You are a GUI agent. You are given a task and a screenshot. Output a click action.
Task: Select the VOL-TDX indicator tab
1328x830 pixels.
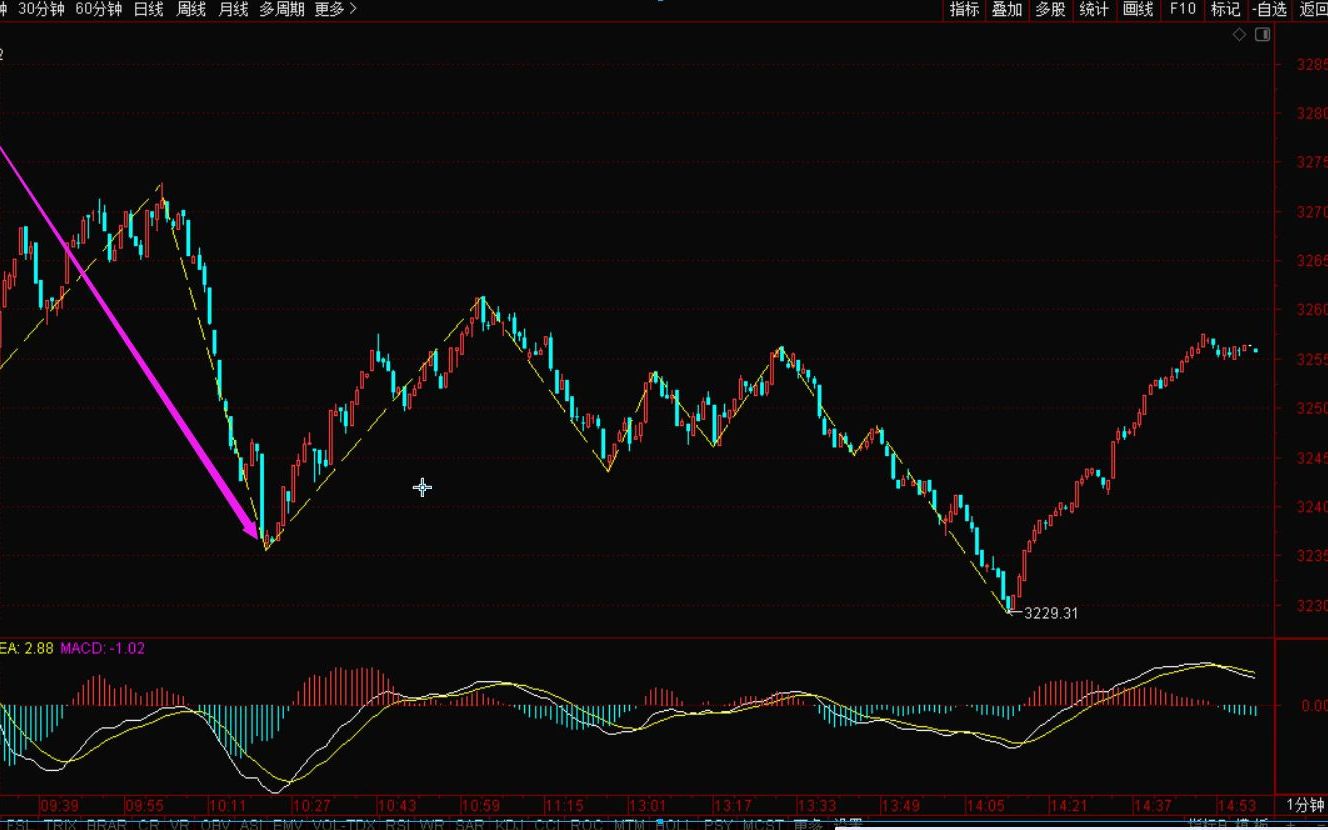click(346, 825)
